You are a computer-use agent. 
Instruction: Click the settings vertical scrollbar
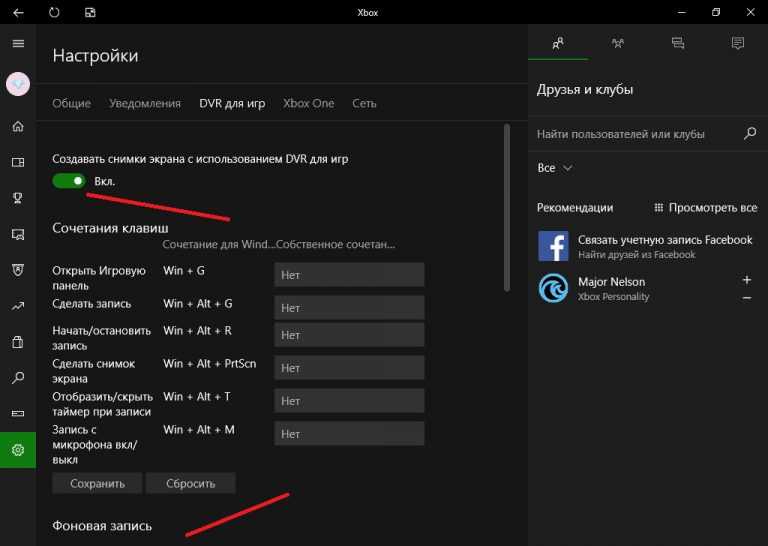507,208
